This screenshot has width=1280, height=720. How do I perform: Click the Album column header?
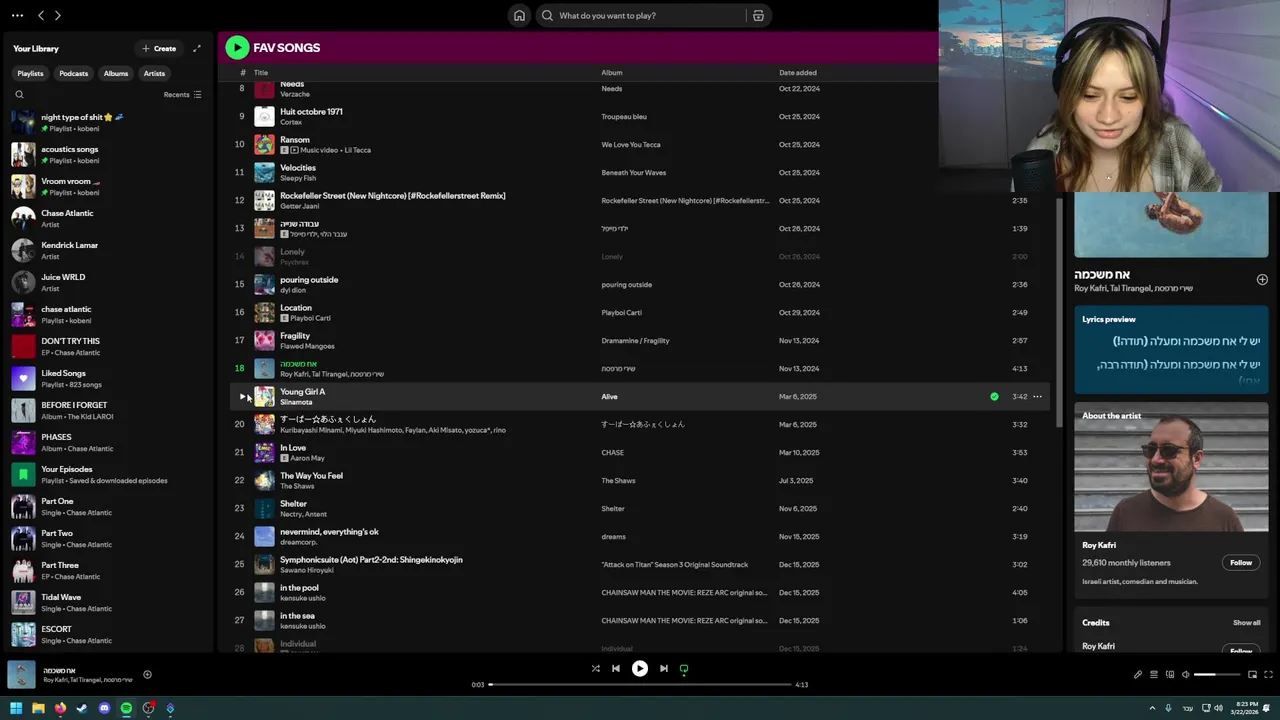(x=612, y=73)
